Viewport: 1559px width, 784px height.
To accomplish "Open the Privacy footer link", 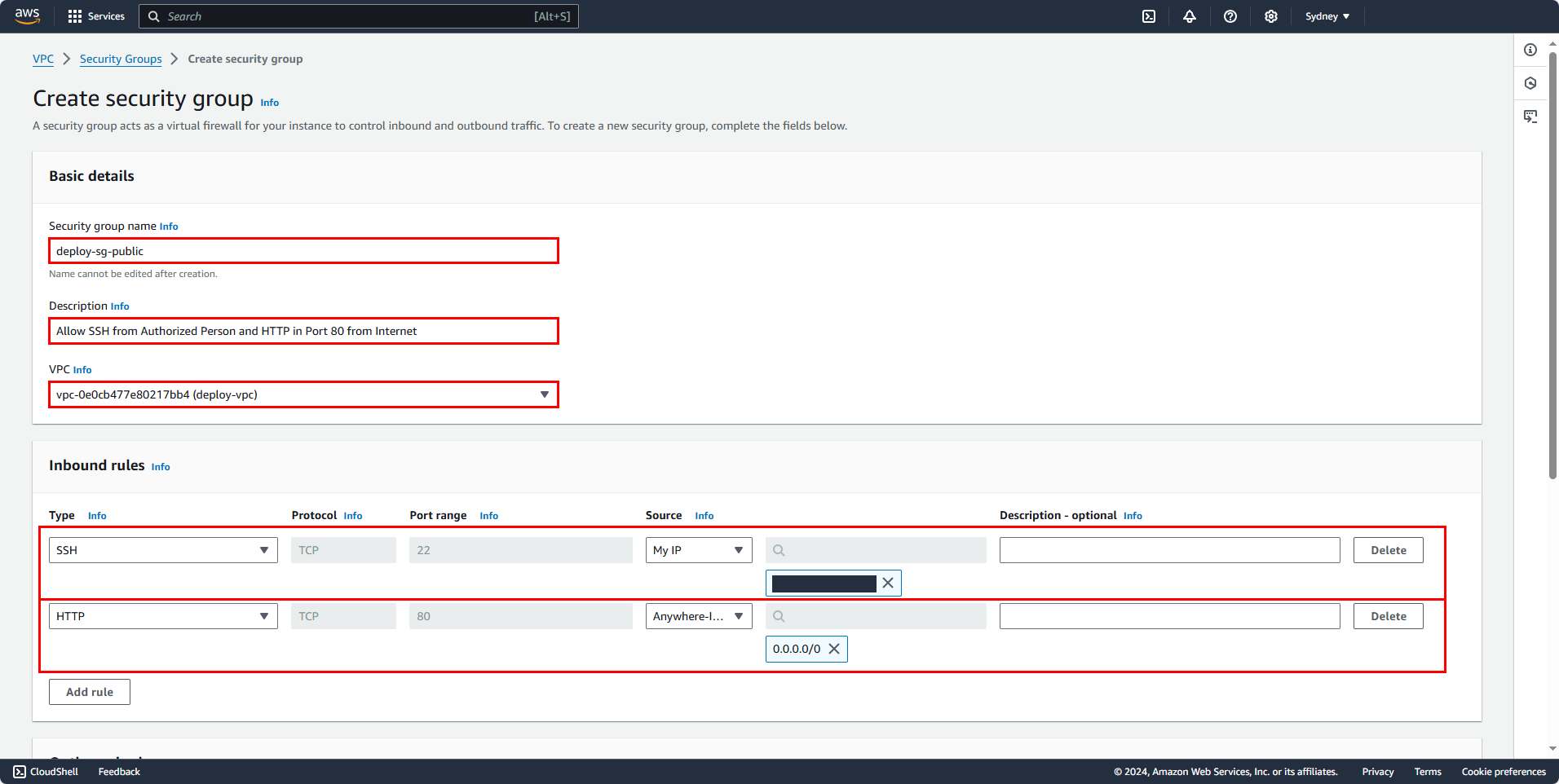I will (x=1378, y=772).
